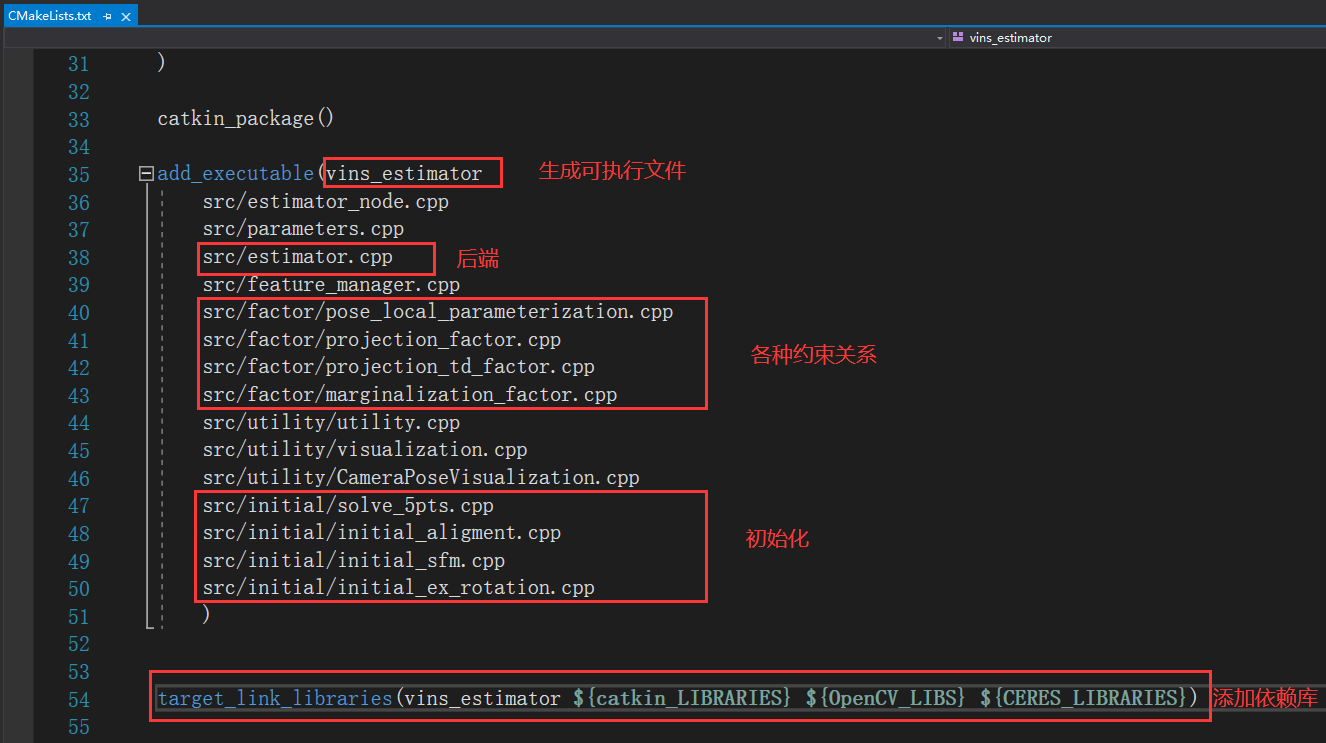Click the add_executable keyword
Image resolution: width=1326 pixels, height=743 pixels.
(236, 174)
